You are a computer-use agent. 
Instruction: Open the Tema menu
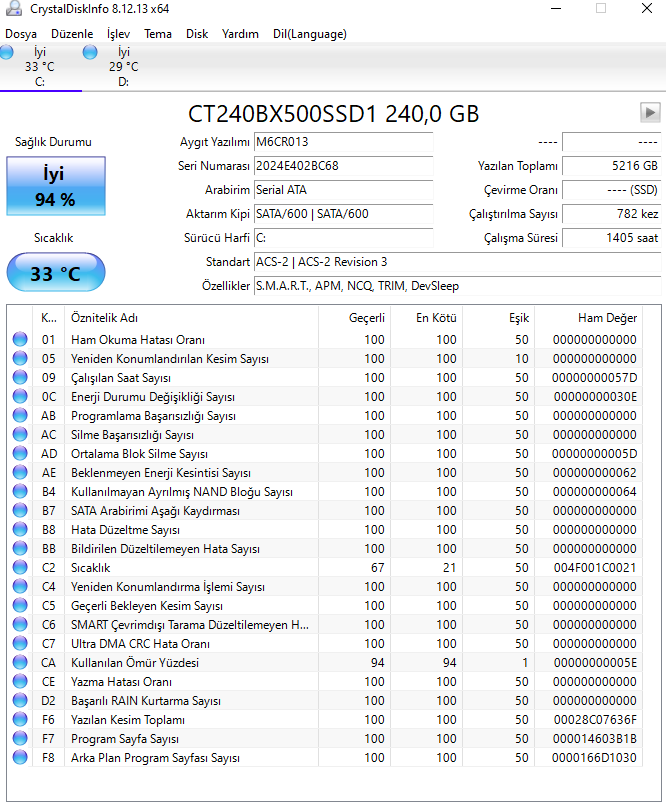click(x=158, y=34)
